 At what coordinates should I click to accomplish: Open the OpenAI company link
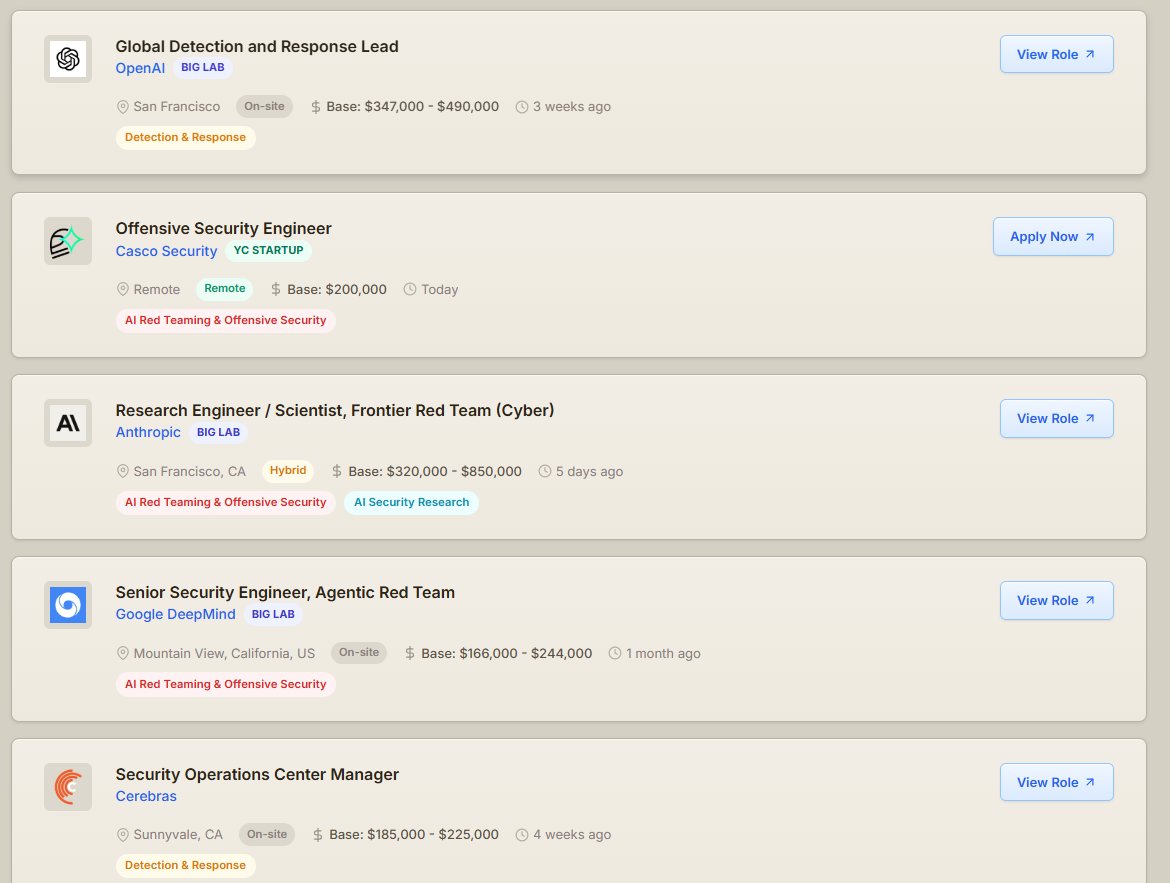pyautogui.click(x=140, y=68)
